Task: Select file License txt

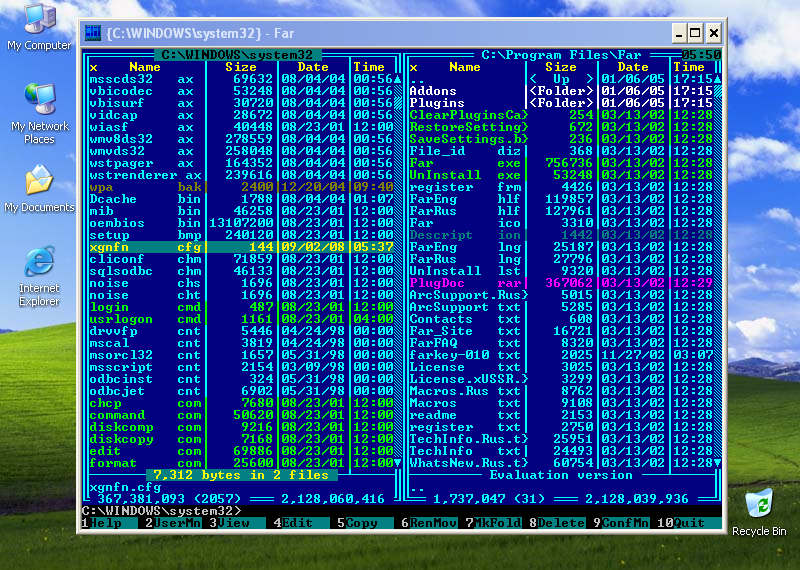Action: [561, 367]
